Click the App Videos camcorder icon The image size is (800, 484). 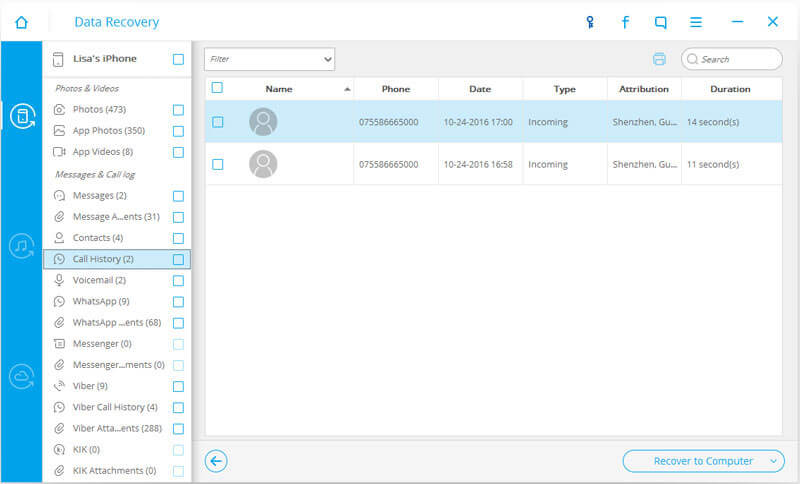(x=59, y=151)
